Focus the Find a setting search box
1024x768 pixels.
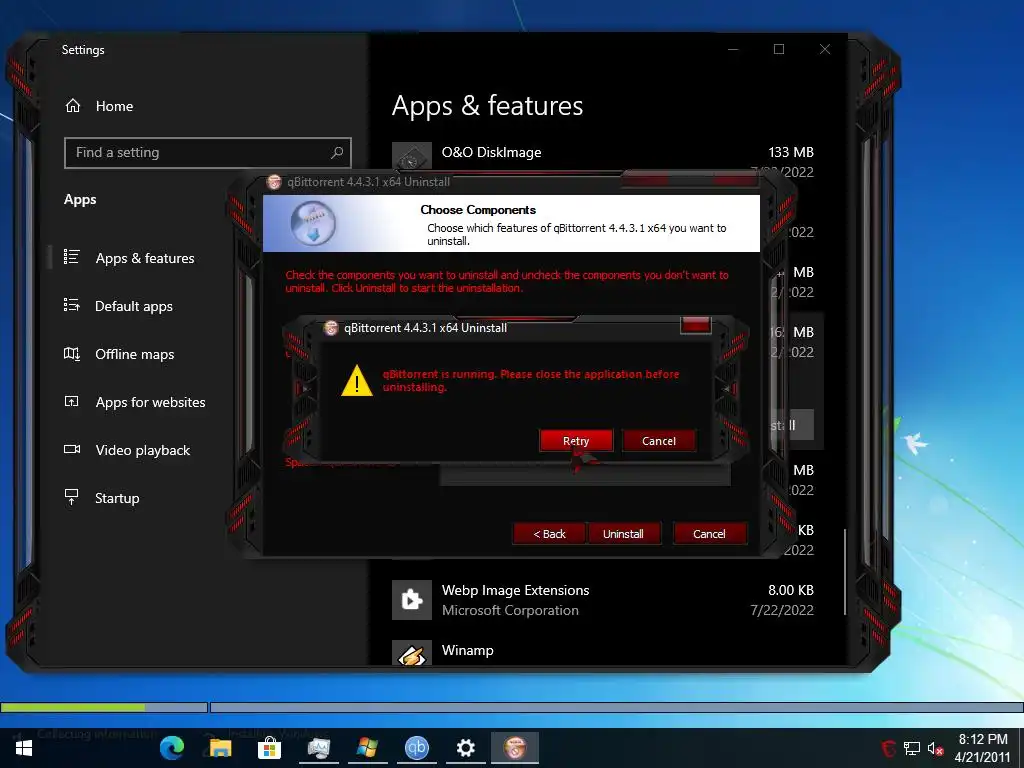[x=208, y=153]
